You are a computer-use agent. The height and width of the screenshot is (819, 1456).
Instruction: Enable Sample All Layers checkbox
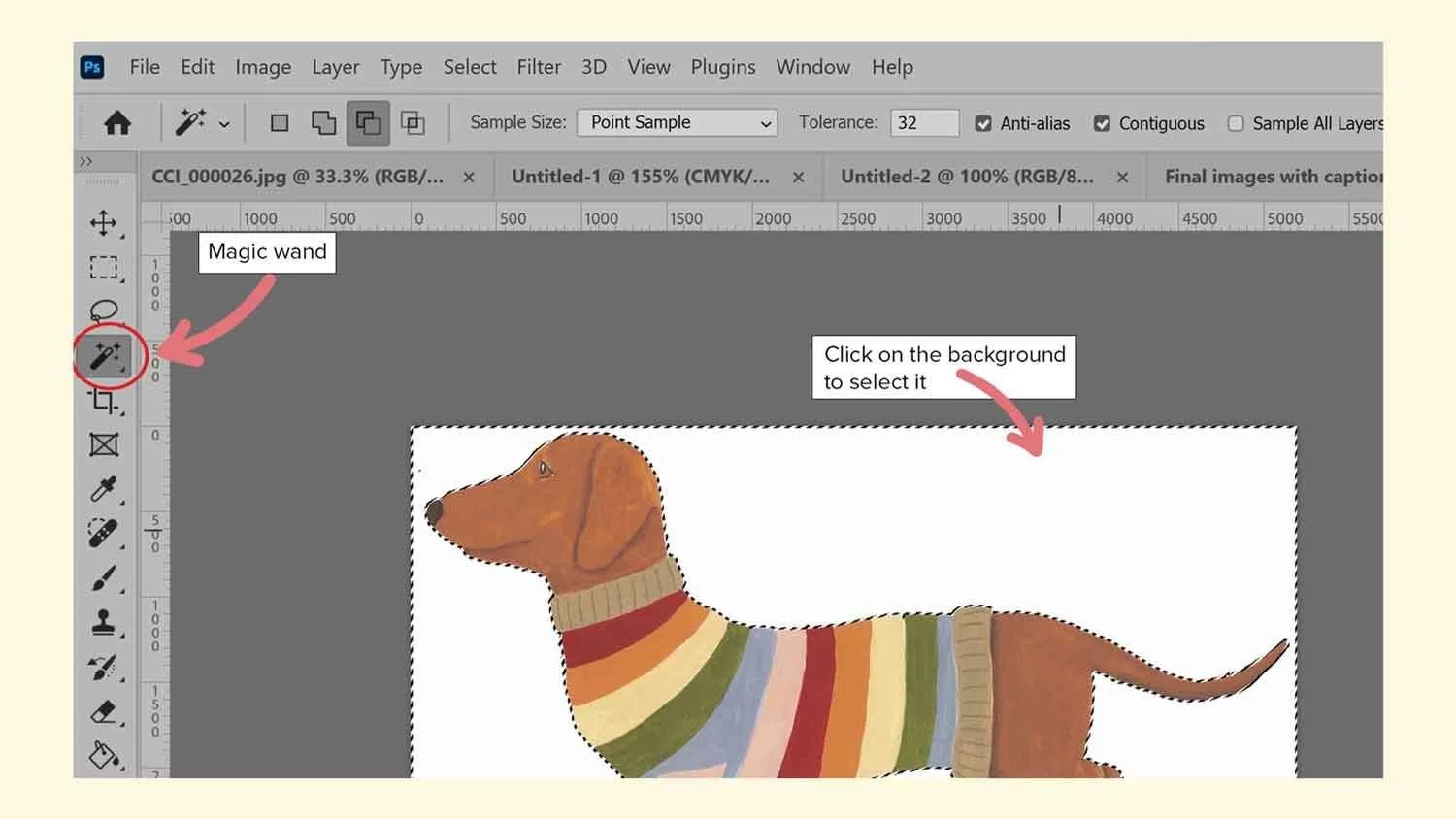[1236, 124]
